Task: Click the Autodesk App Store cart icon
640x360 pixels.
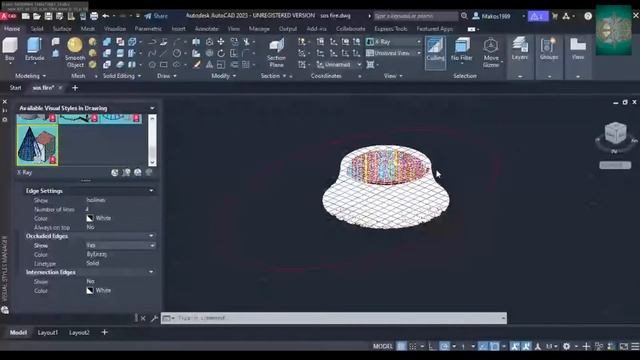Action: (x=555, y=16)
